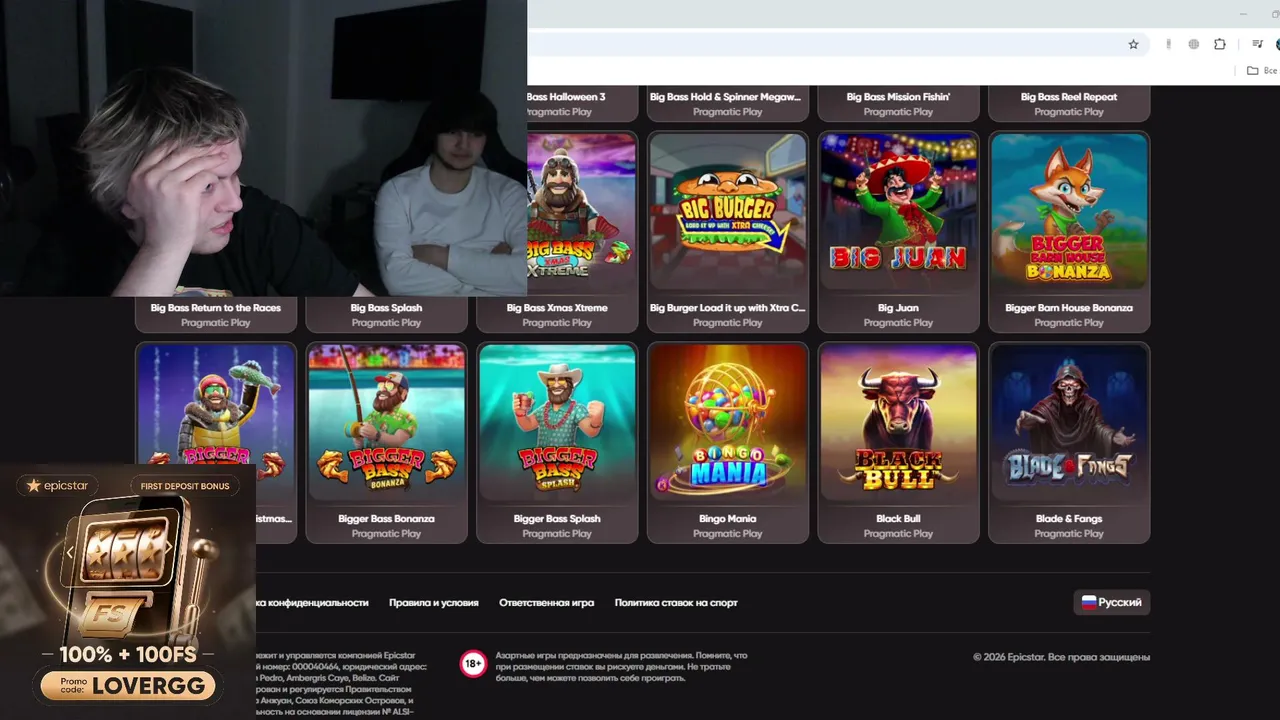
Task: Launch the Black Bull game thumbnail
Action: tap(898, 423)
